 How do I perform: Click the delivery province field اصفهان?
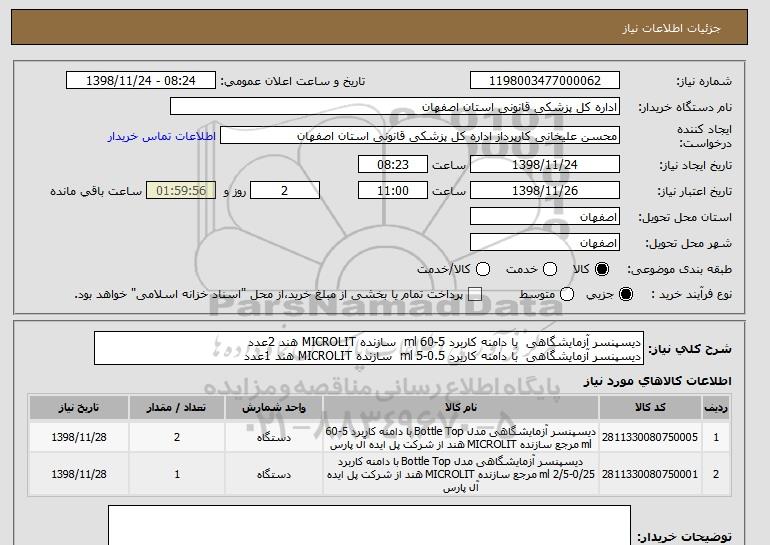(545, 217)
